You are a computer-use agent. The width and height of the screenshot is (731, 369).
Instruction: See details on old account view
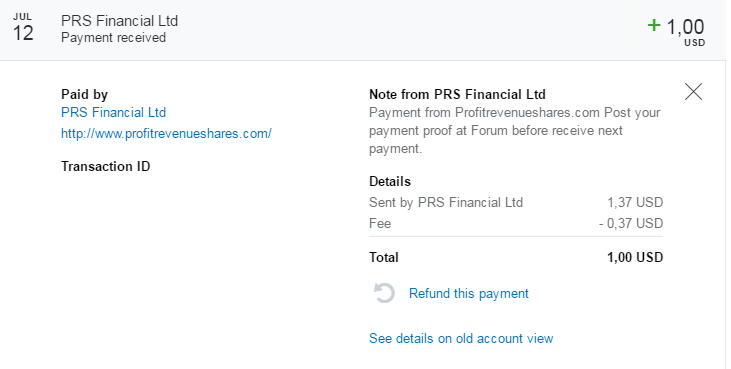coord(461,338)
